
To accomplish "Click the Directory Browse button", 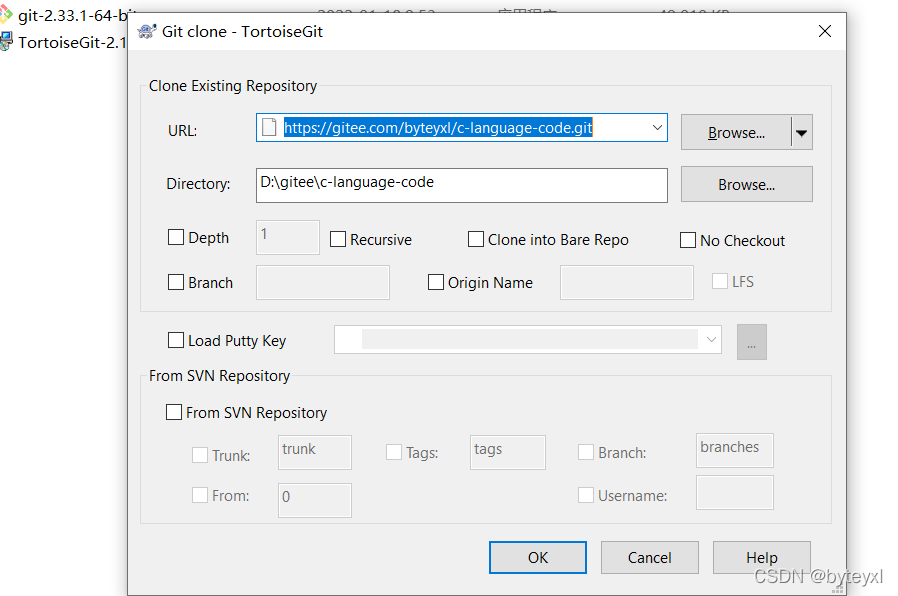I will pyautogui.click(x=747, y=184).
